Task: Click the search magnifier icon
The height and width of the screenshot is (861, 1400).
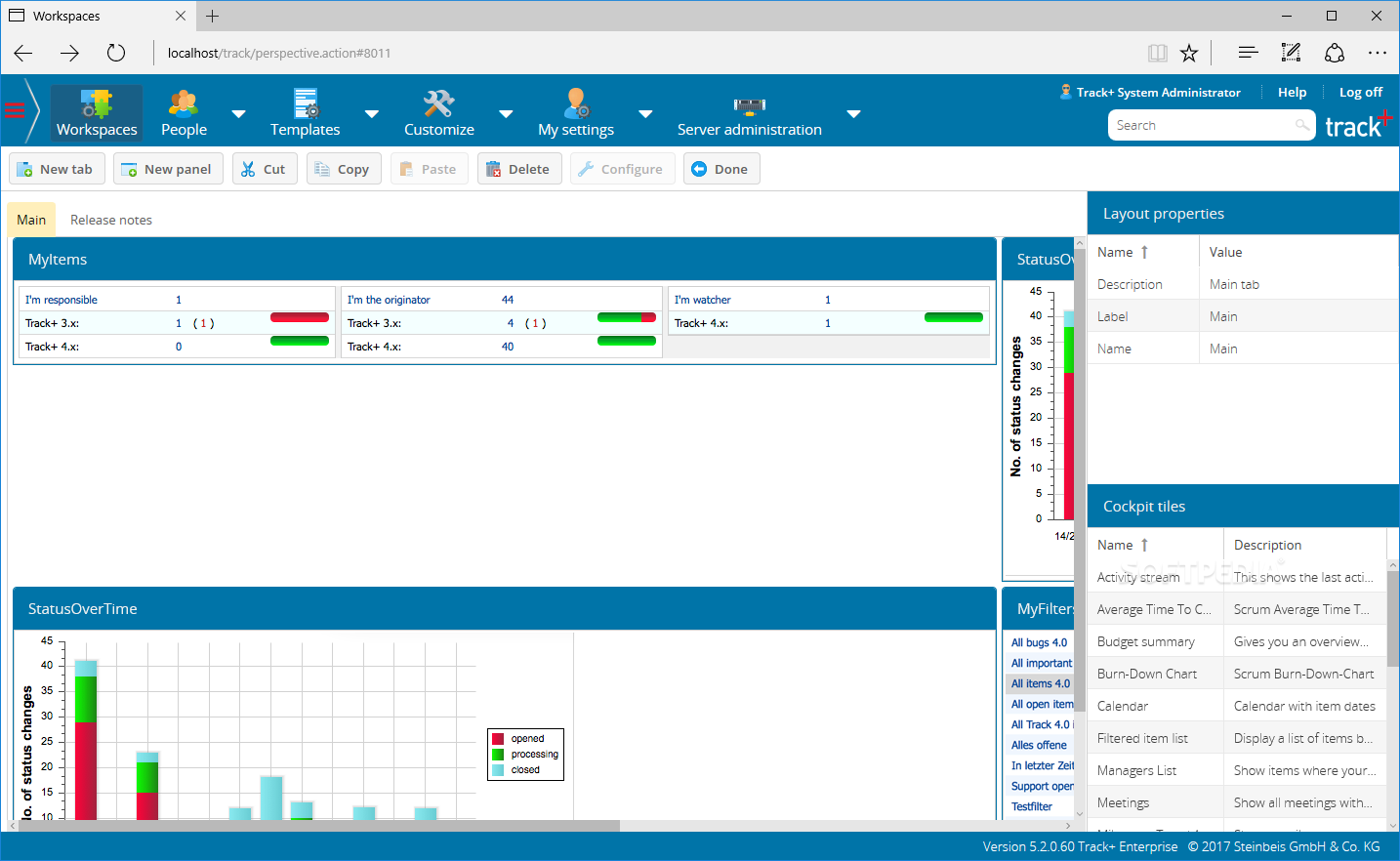Action: [1301, 125]
